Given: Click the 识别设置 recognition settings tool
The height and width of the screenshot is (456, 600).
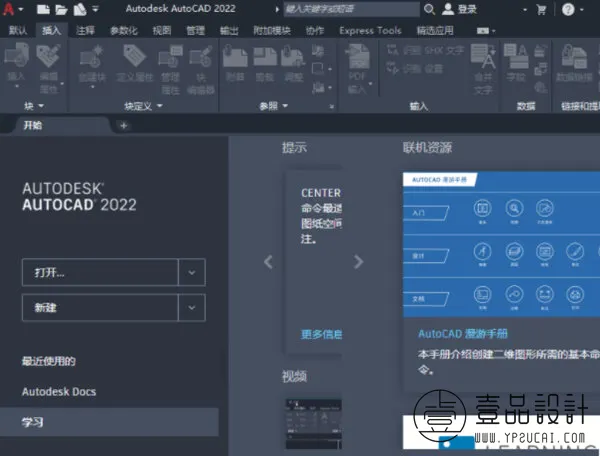Looking at the screenshot, I should (x=414, y=69).
